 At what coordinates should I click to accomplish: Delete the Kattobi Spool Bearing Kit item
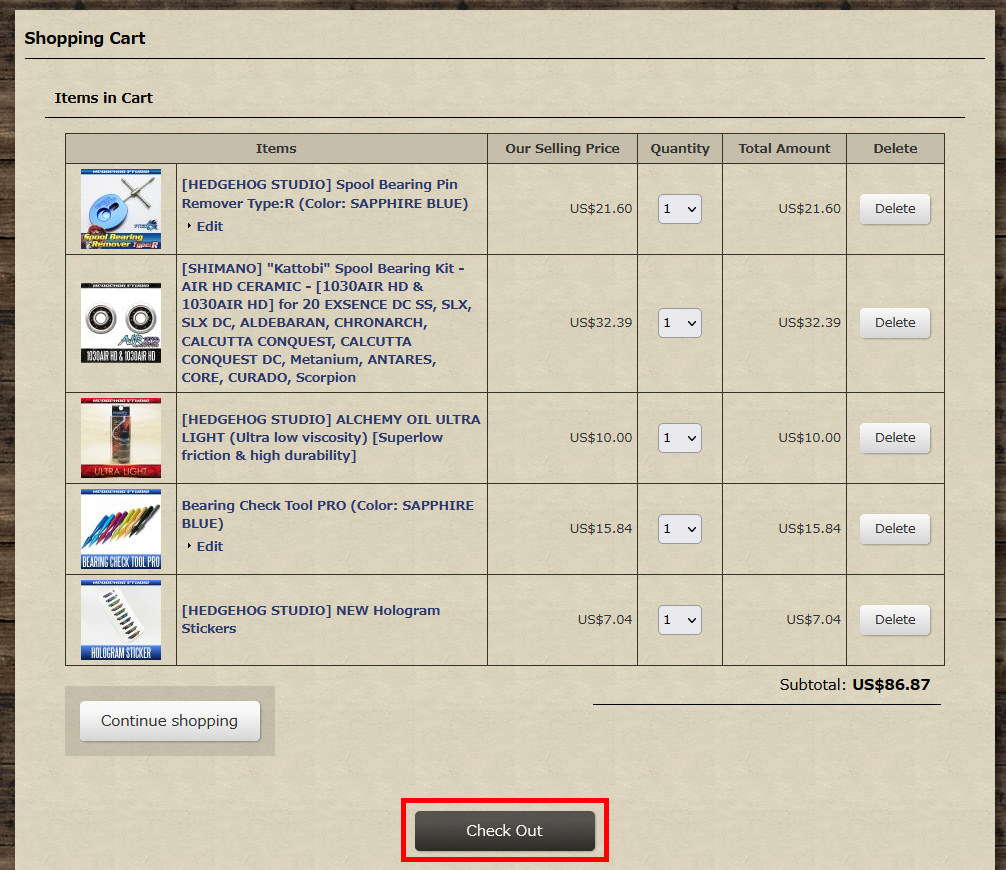pos(895,323)
